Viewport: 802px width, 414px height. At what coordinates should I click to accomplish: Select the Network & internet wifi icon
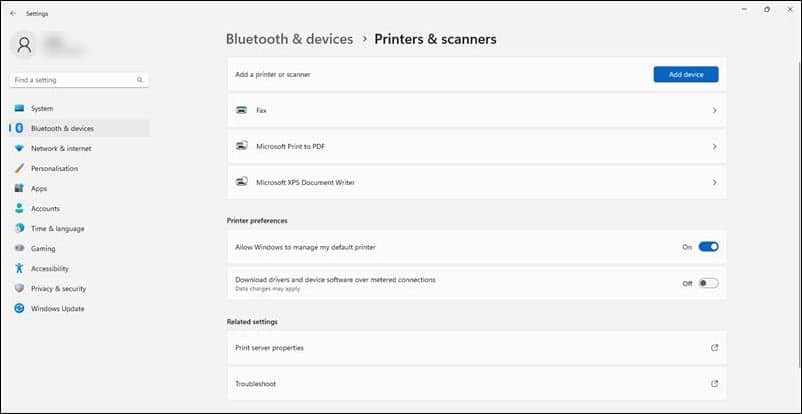[x=19, y=148]
